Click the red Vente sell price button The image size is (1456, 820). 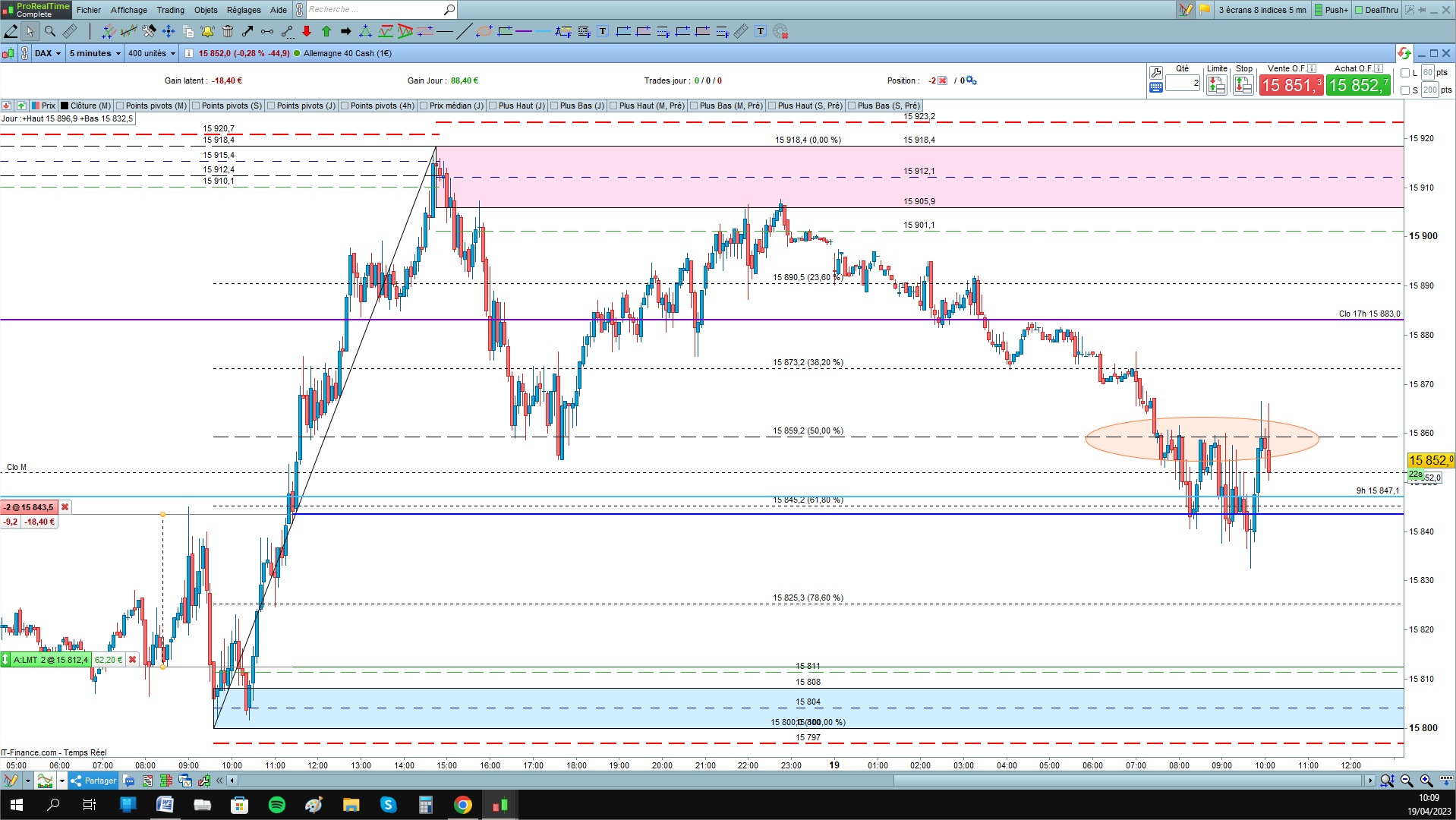pos(1291,85)
